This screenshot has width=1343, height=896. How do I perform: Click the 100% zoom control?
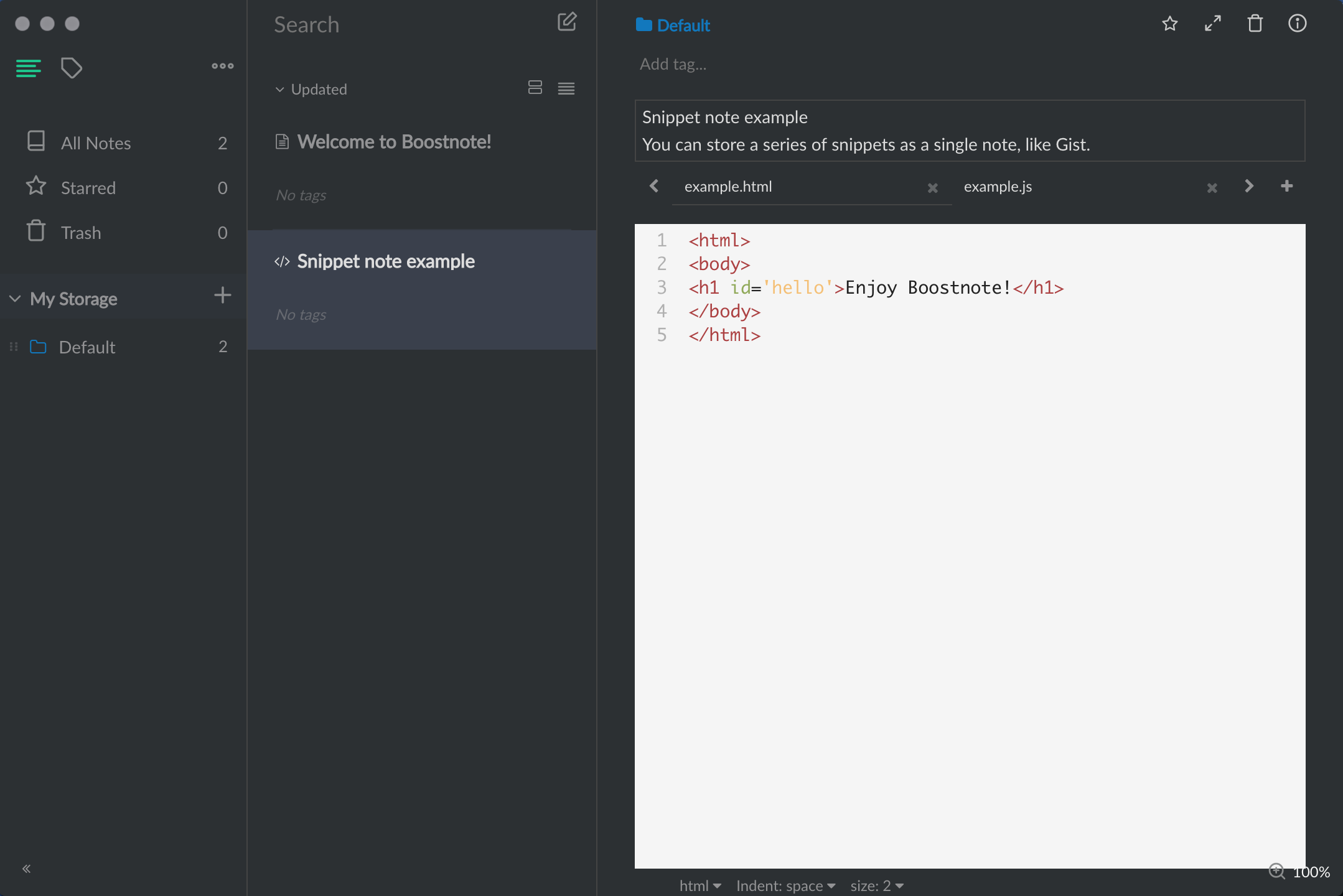pos(1299,872)
